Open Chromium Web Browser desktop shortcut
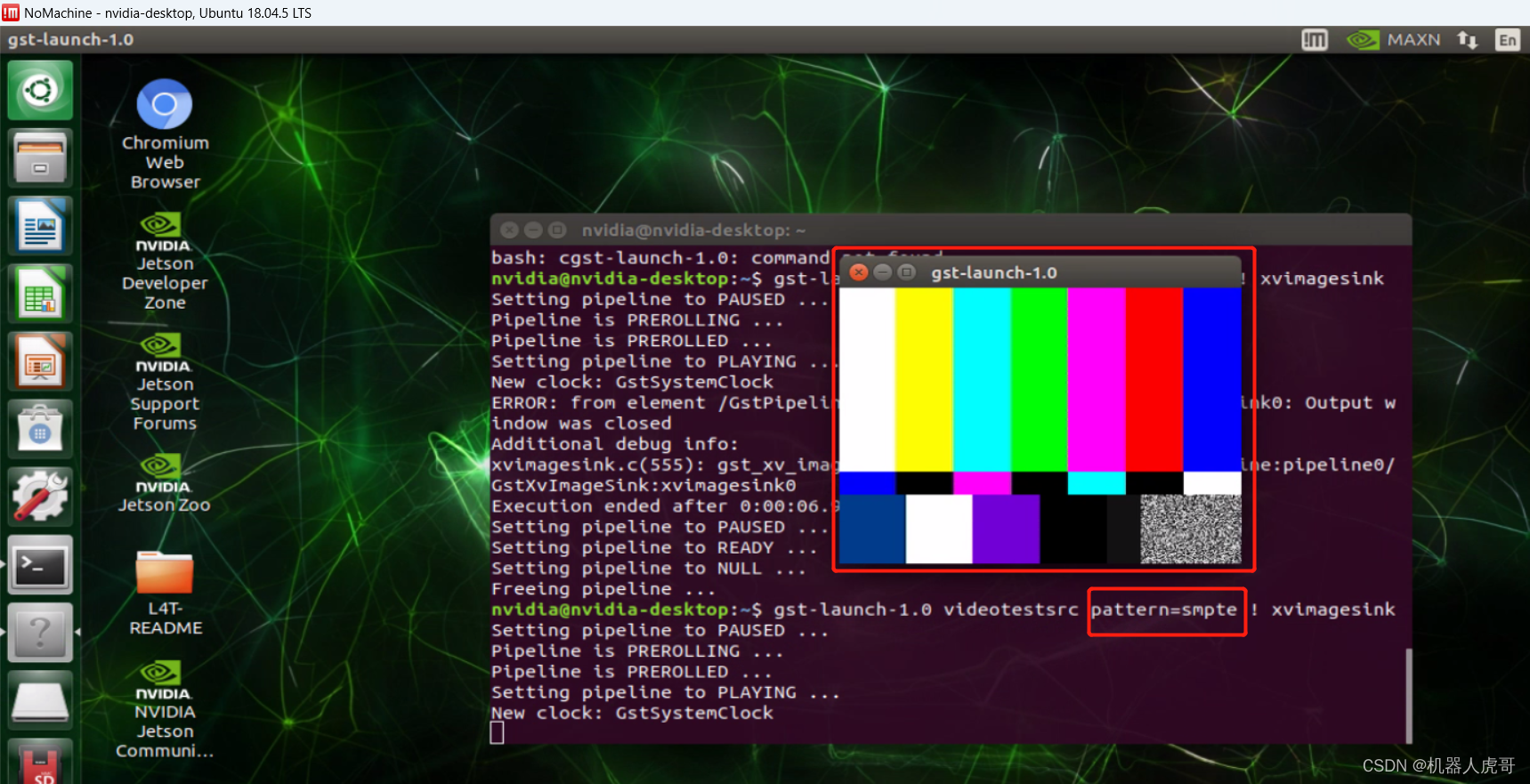 [x=165, y=134]
